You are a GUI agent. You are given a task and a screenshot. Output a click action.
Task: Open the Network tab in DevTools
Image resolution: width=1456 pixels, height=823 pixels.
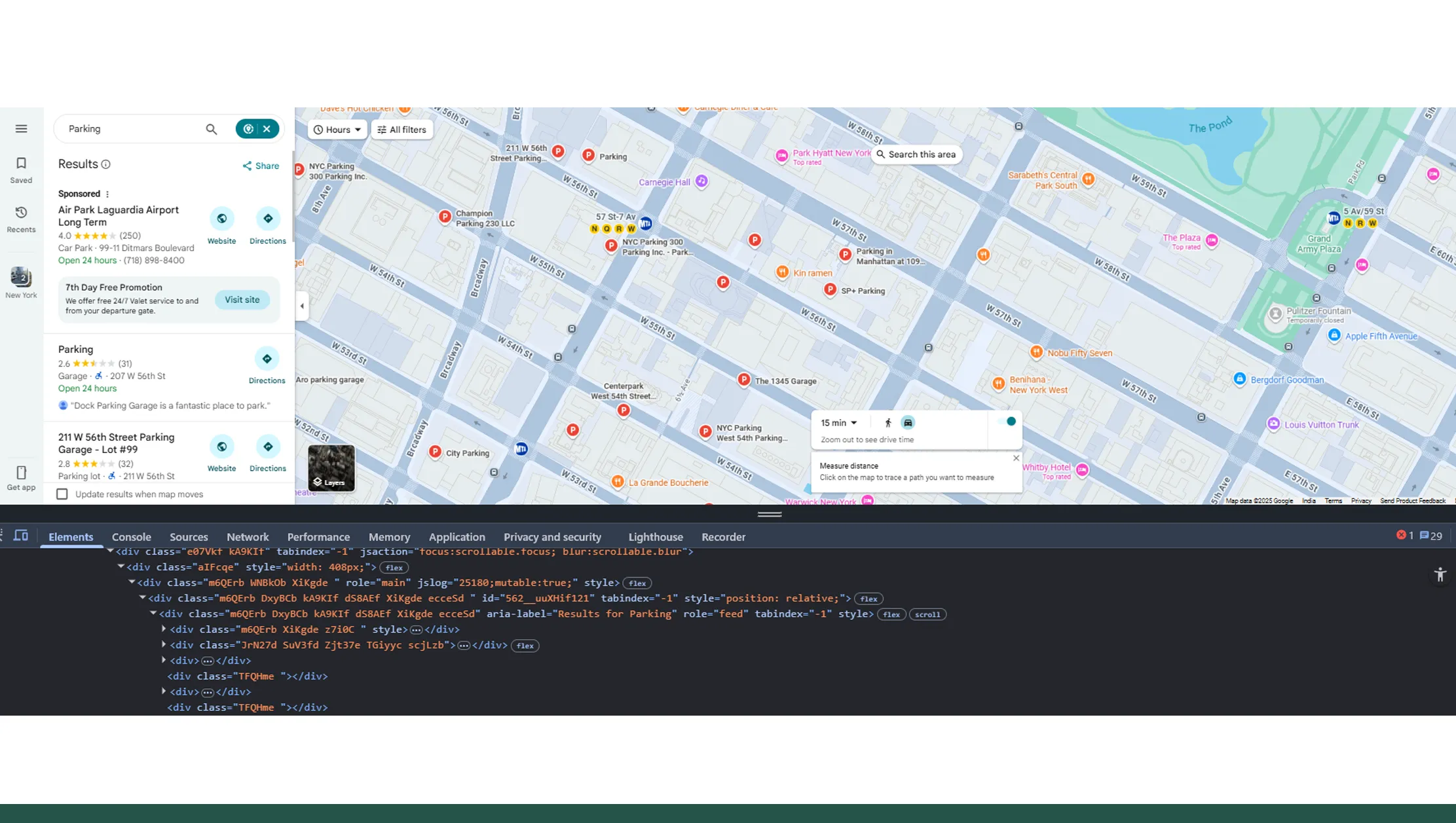pyautogui.click(x=247, y=536)
